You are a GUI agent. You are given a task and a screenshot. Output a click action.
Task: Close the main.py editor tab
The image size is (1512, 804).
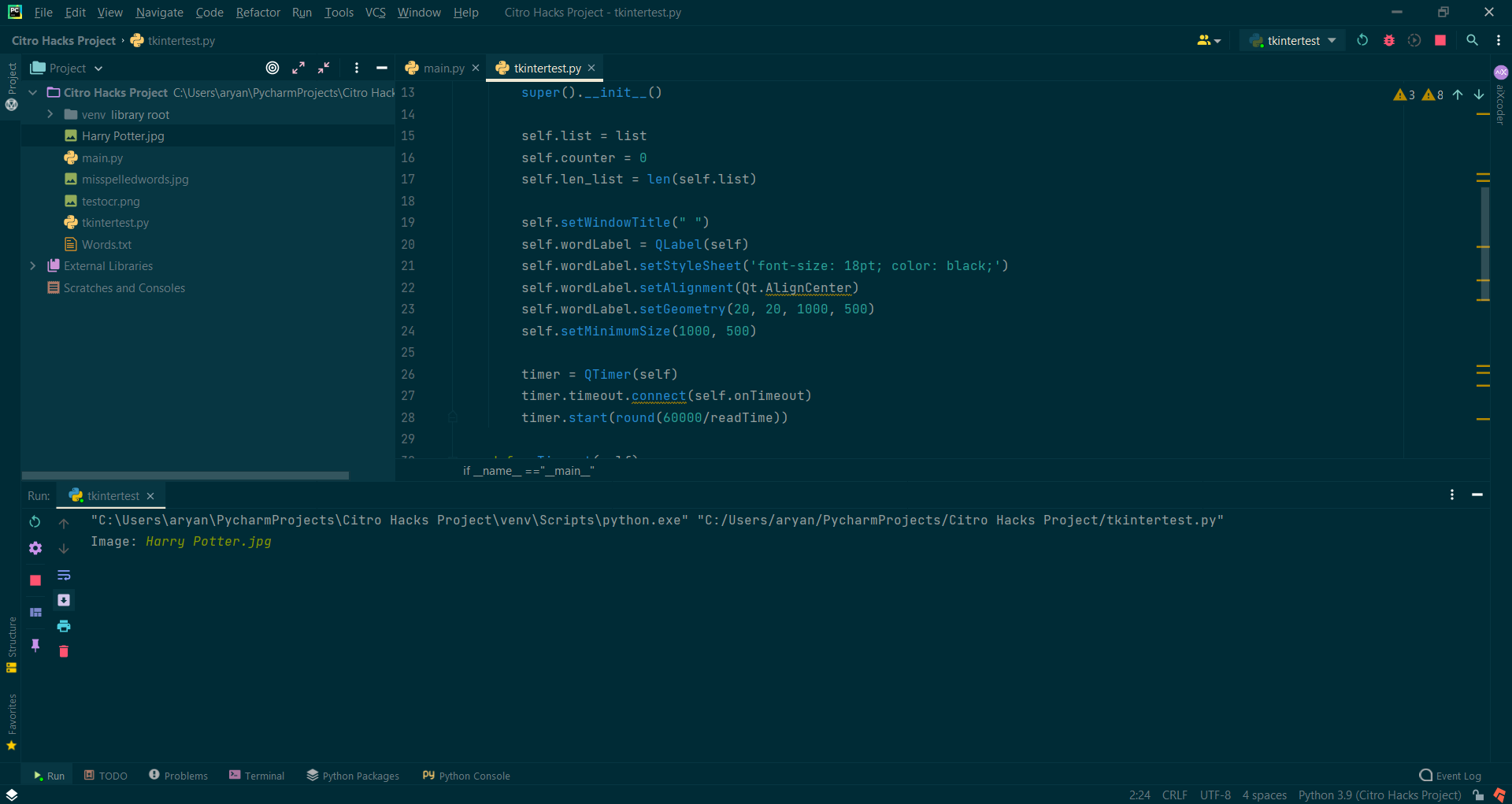(x=476, y=69)
